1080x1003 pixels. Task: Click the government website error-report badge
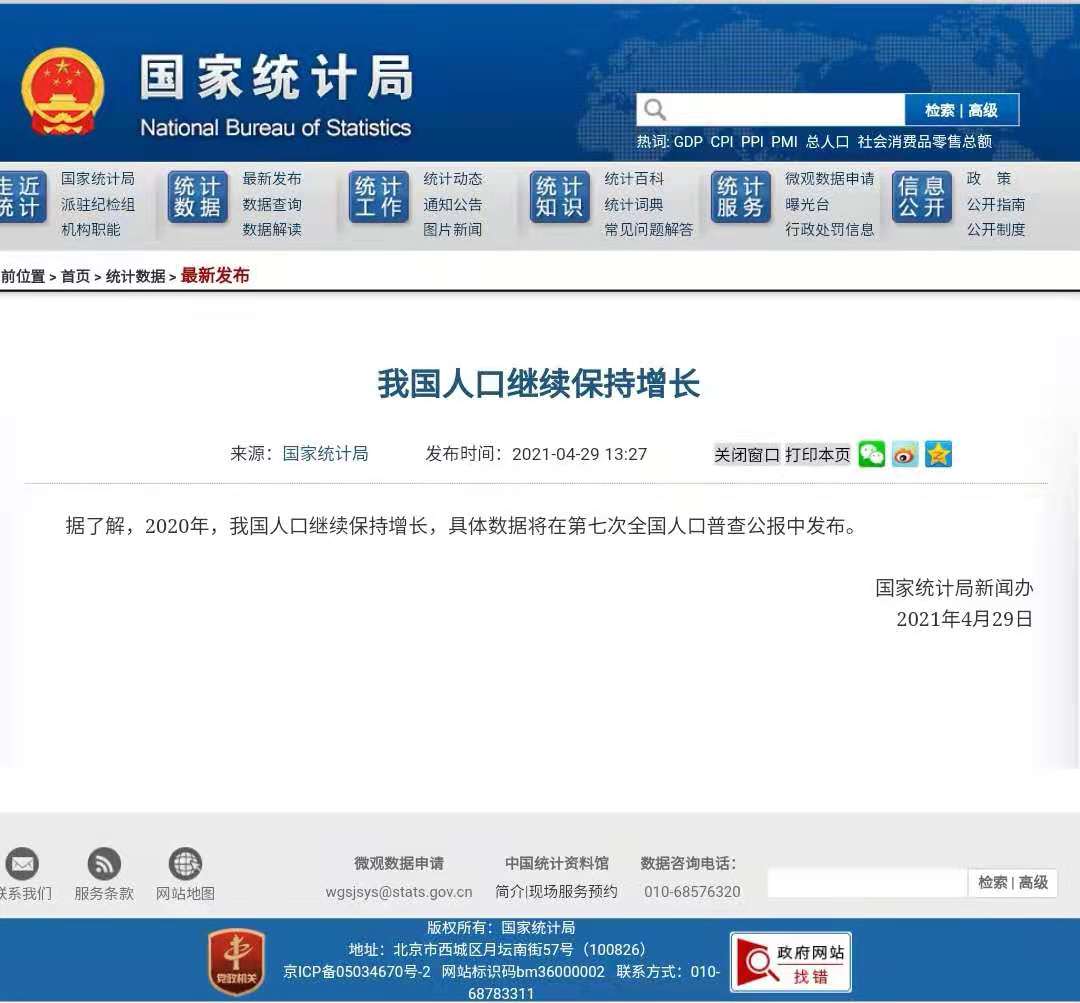[791, 962]
